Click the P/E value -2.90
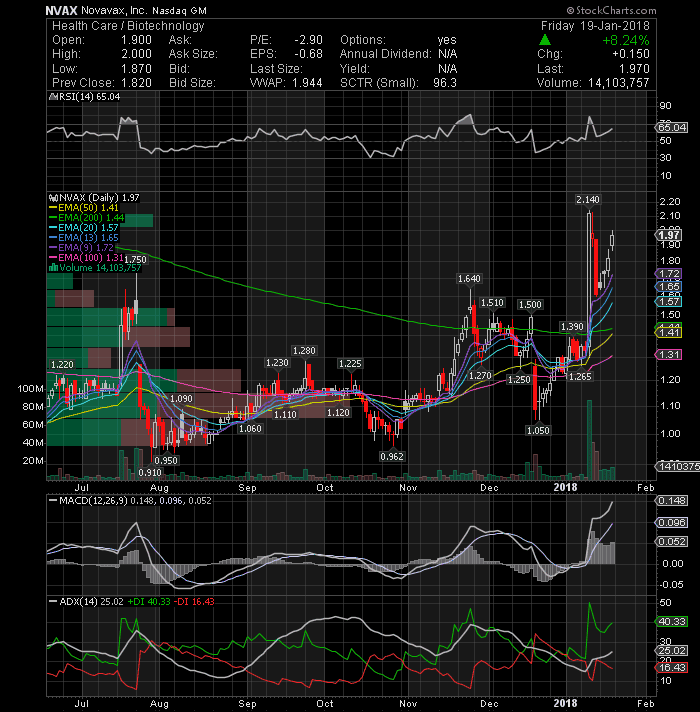This screenshot has height=712, width=700. pyautogui.click(x=308, y=40)
